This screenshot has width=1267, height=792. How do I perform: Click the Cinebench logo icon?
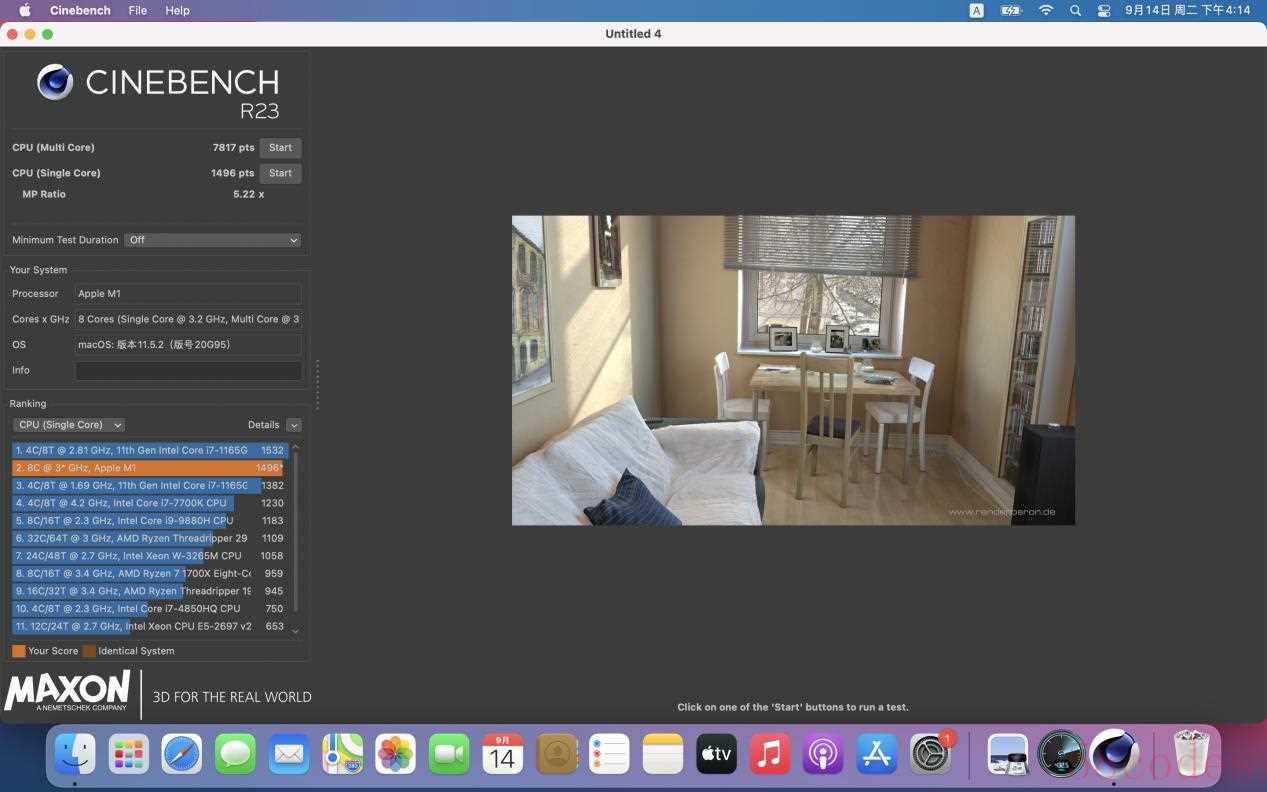click(55, 82)
